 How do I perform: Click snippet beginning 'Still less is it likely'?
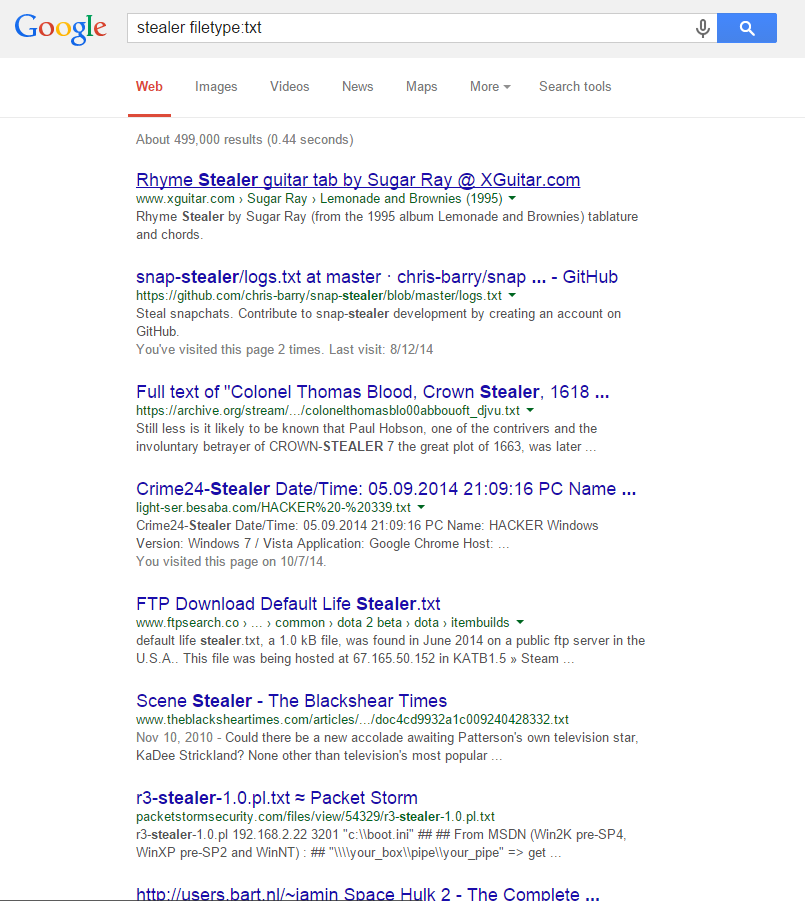click(x=367, y=437)
